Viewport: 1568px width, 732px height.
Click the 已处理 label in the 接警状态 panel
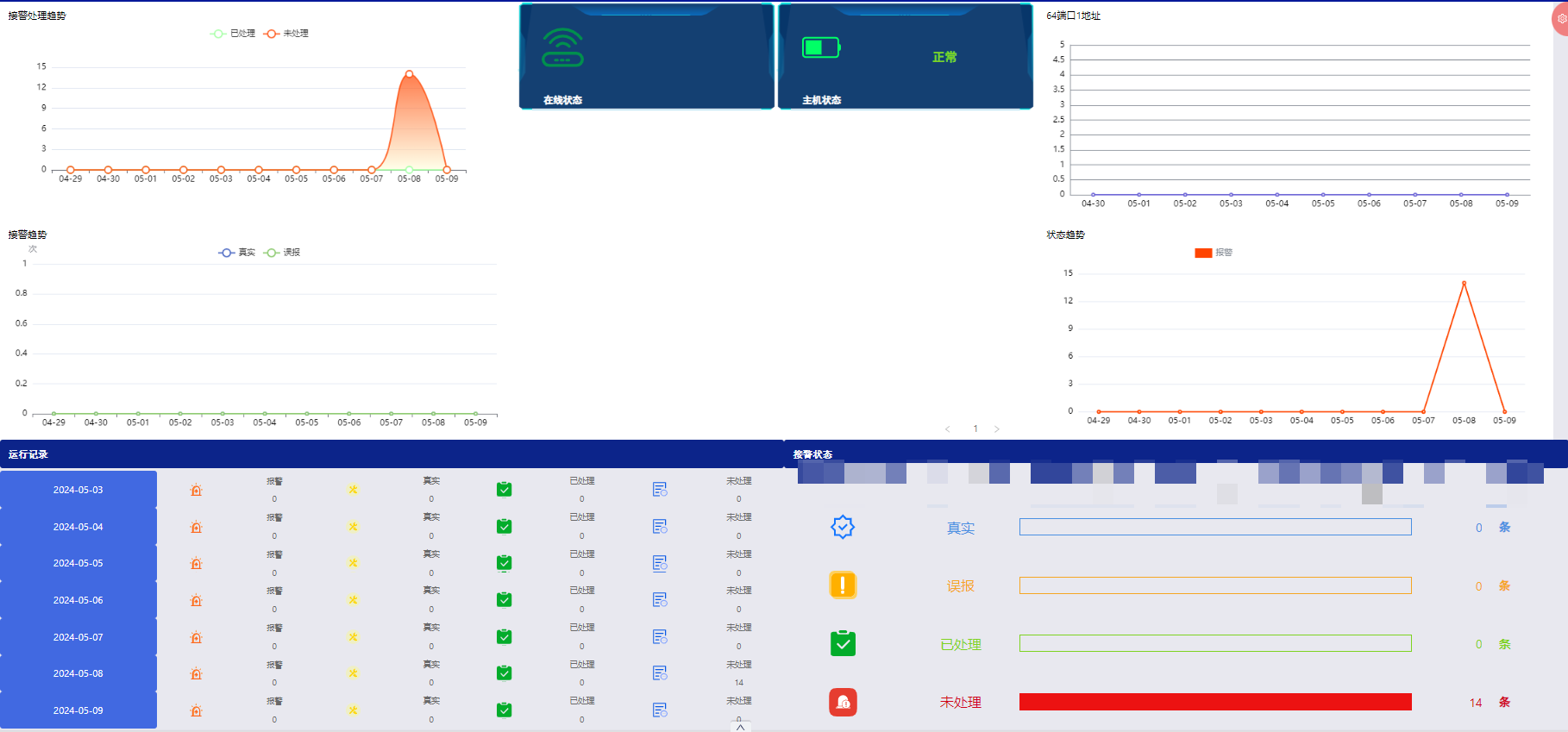click(x=961, y=644)
